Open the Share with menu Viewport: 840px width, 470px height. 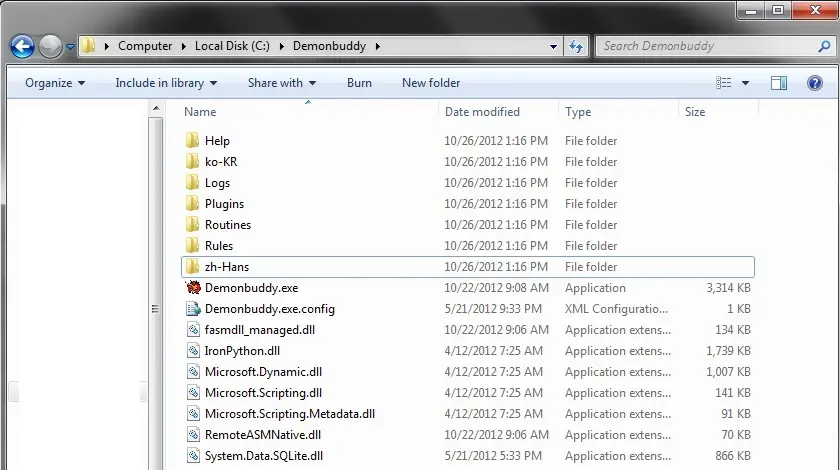[282, 83]
